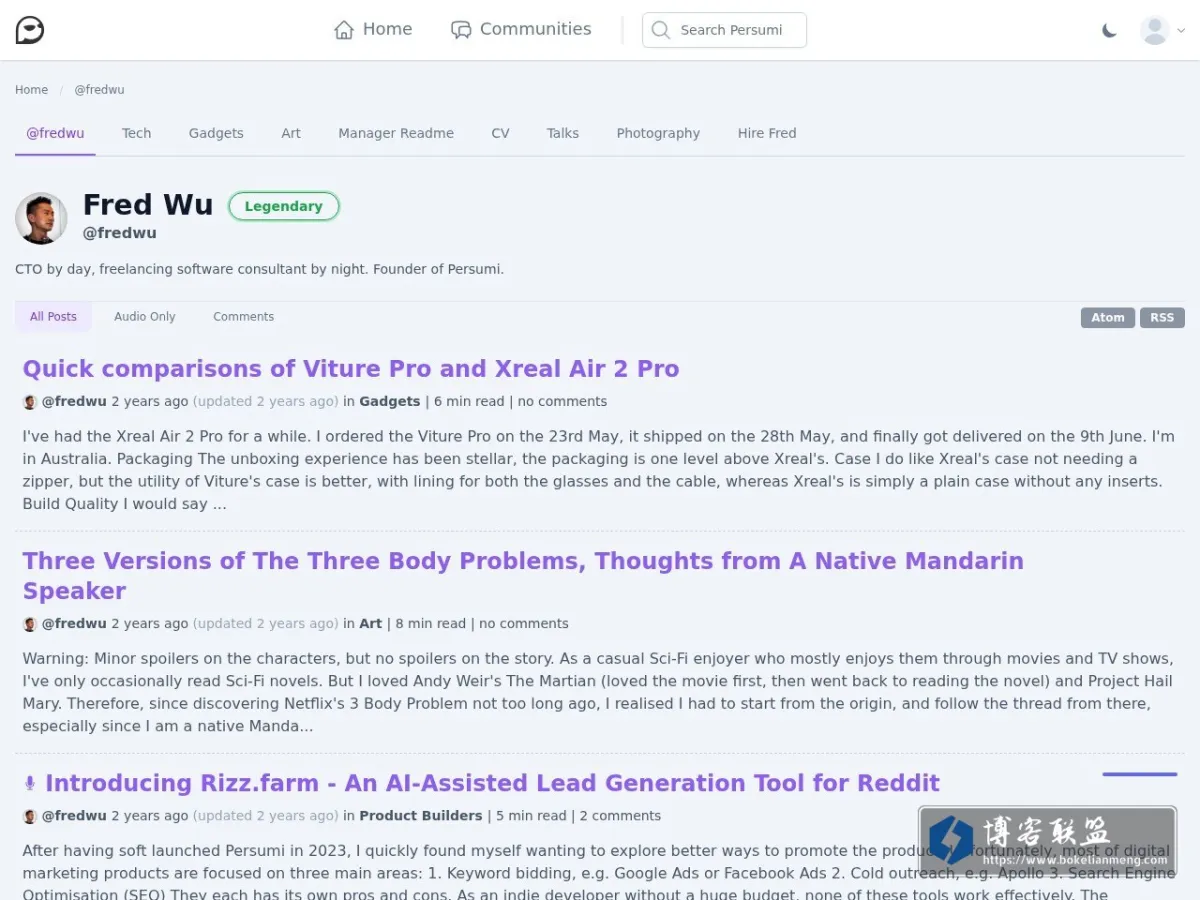Select the @fredwu profile tab
The height and width of the screenshot is (900, 1200).
pyautogui.click(x=55, y=133)
